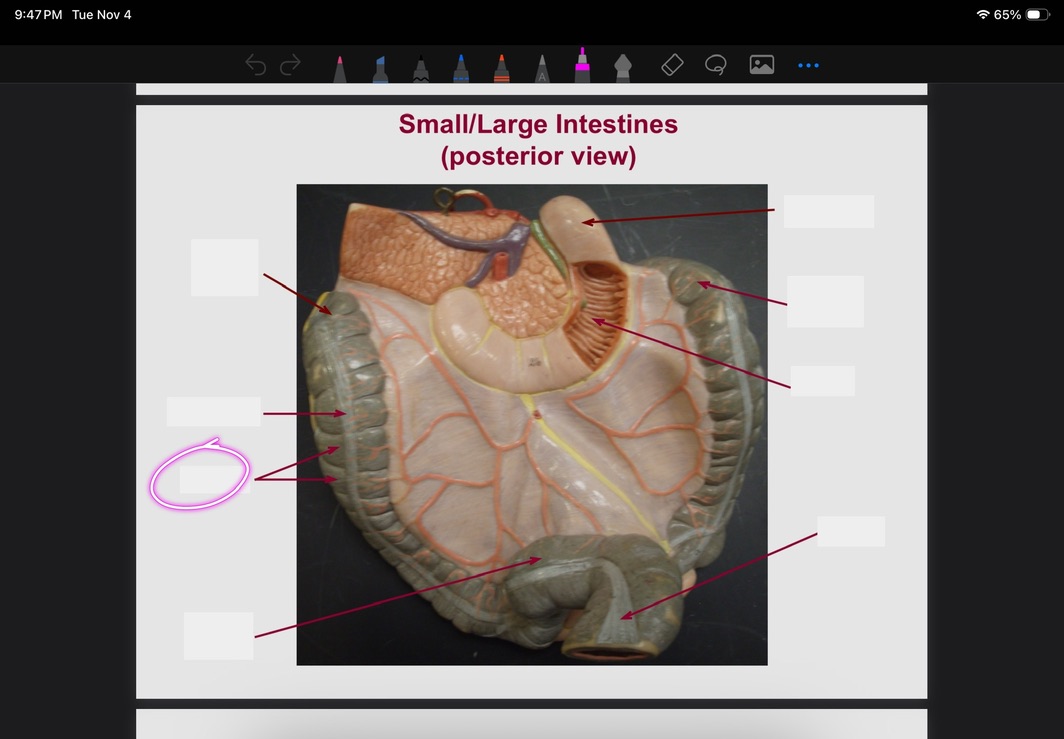The width and height of the screenshot is (1064, 739).
Task: Choose the gray fountain pen nib tool
Action: coord(622,68)
